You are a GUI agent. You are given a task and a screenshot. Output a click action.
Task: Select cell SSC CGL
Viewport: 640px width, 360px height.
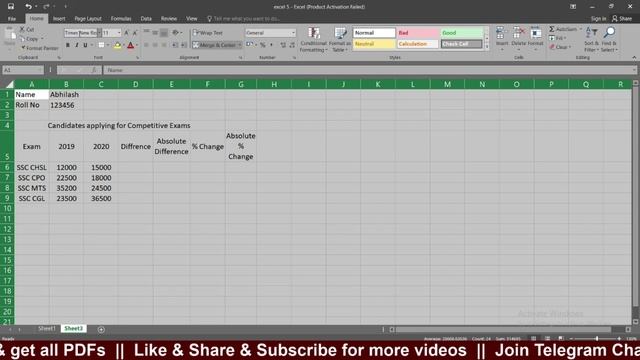point(32,198)
